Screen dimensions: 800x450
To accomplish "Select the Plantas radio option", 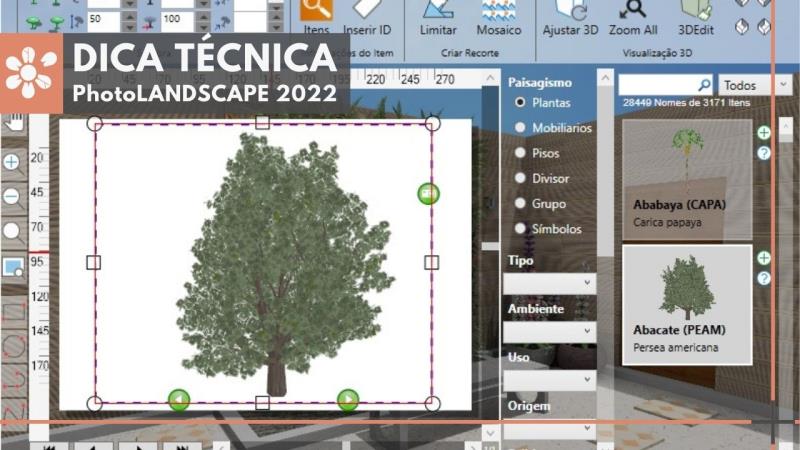I will click(x=520, y=103).
